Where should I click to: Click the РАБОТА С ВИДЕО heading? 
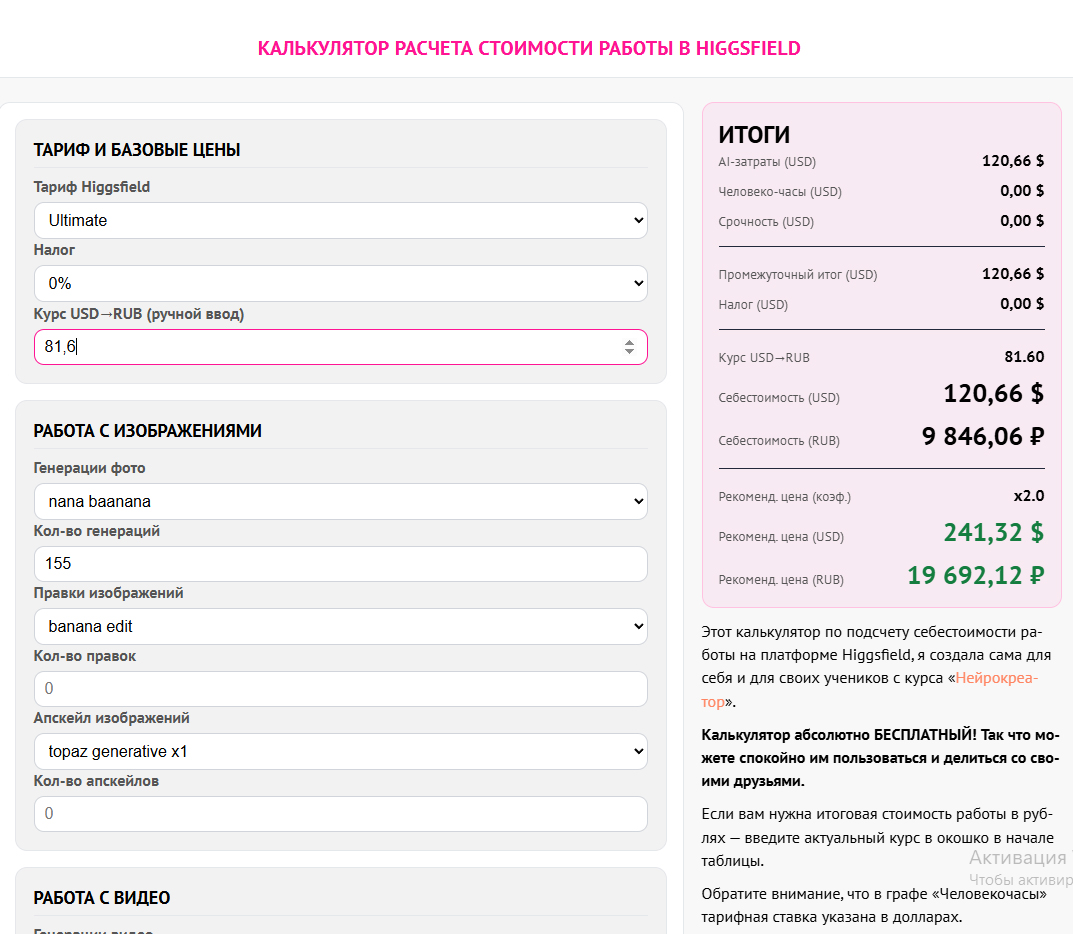(x=102, y=898)
